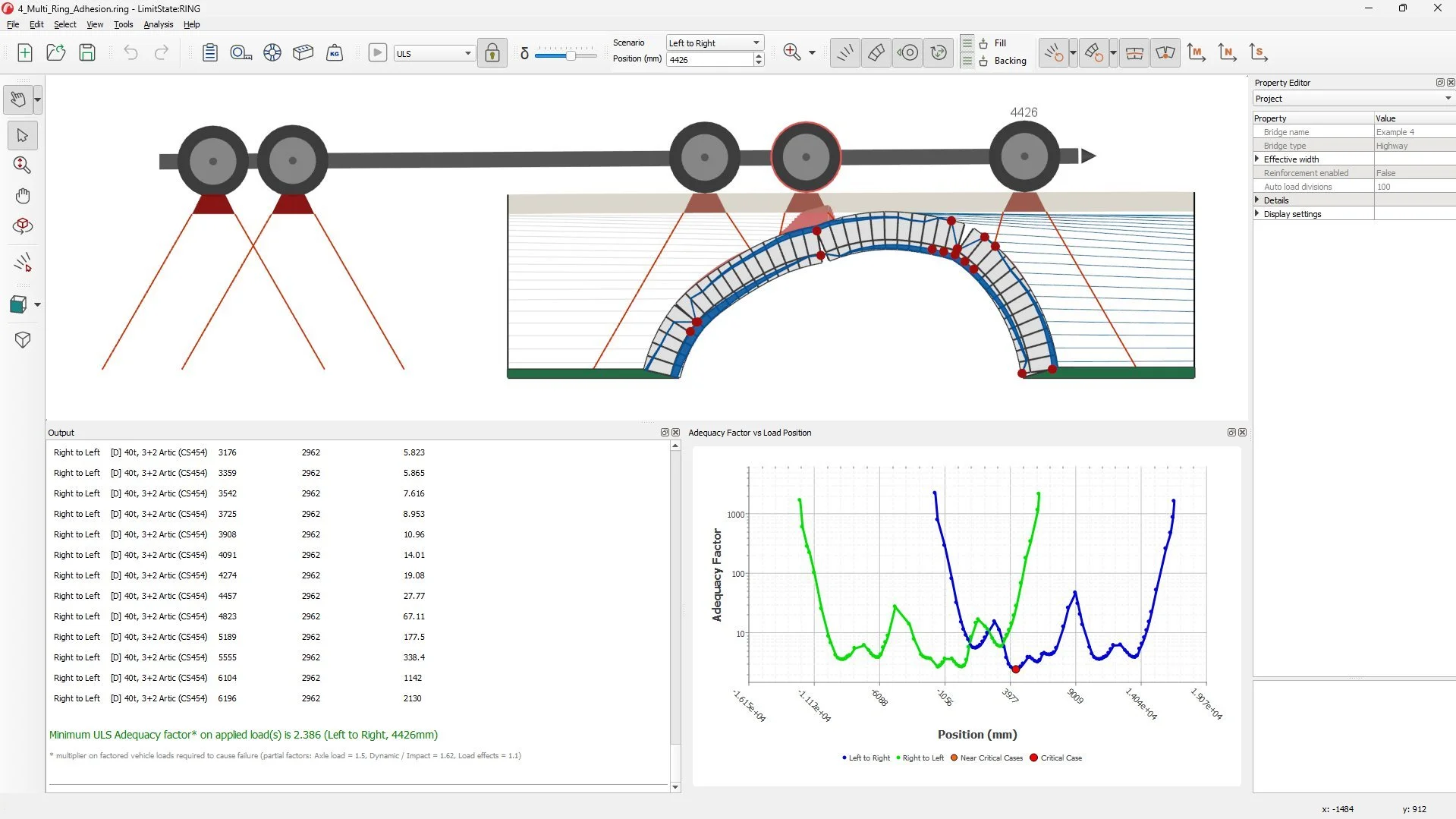Undock the Output panel
This screenshot has width=1456, height=819.
point(665,432)
